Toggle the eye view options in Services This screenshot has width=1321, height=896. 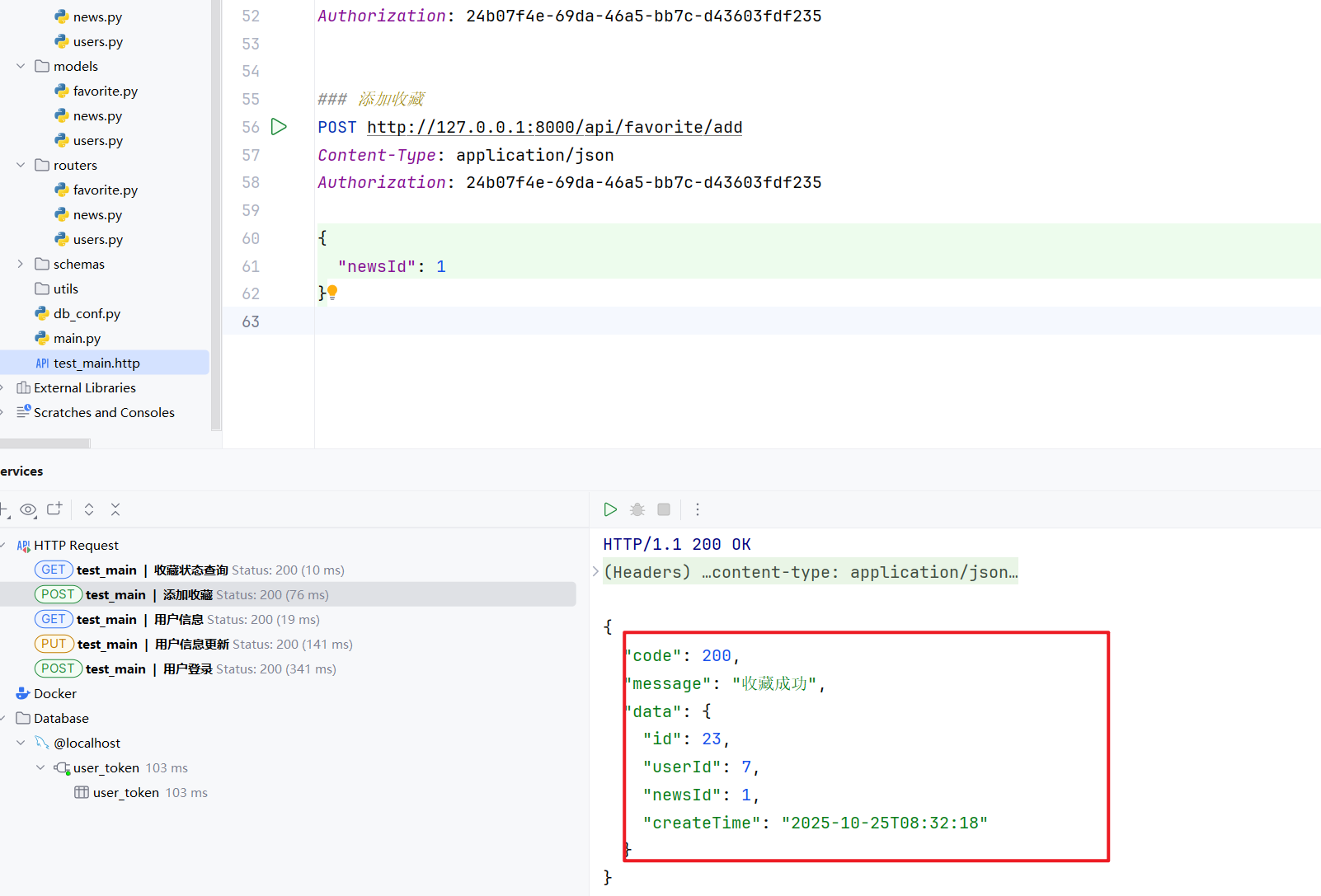coord(28,509)
